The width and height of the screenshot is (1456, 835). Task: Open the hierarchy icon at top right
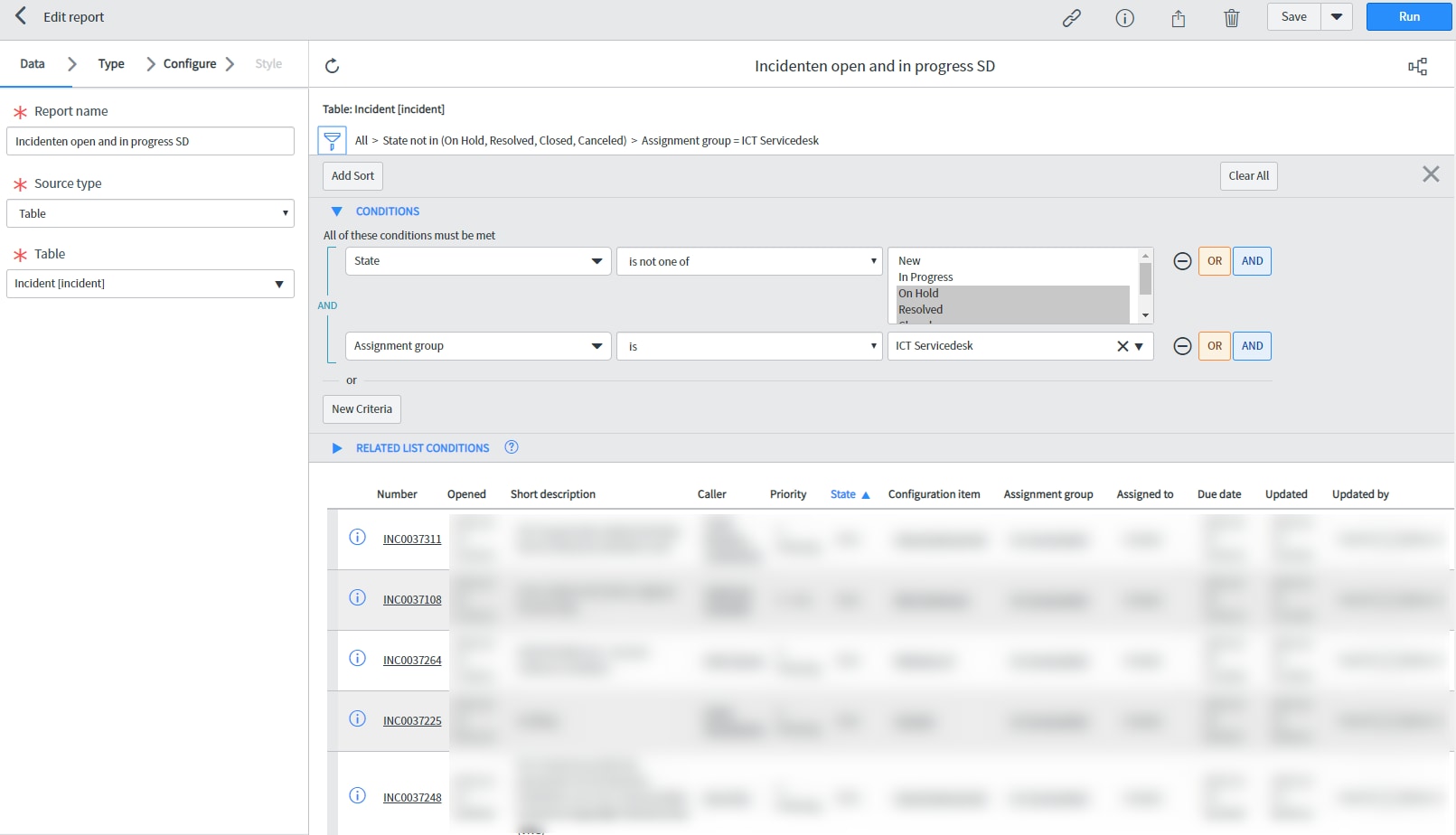(x=1417, y=66)
